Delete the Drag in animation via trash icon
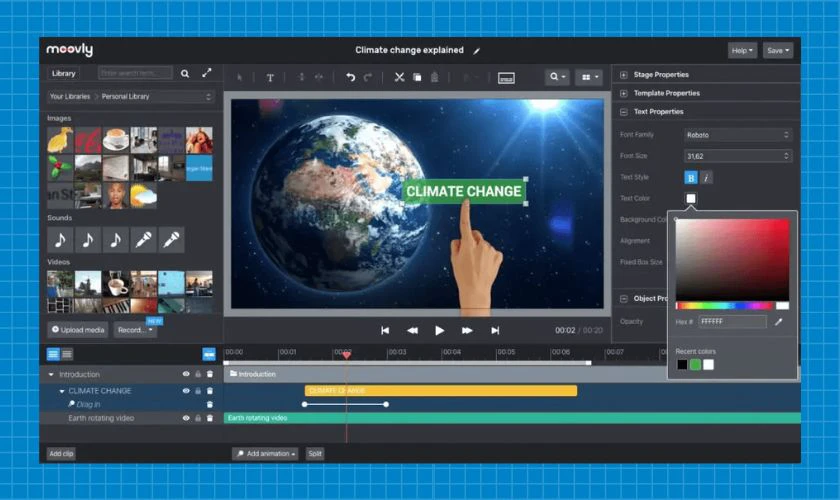 (210, 404)
